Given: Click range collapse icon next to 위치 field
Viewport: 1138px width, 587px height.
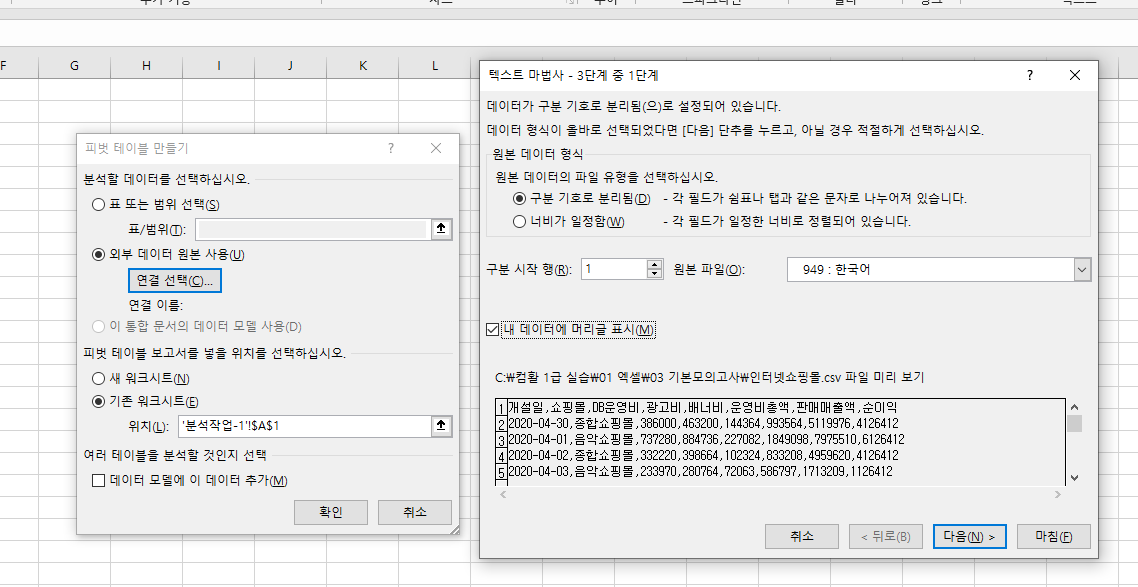Looking at the screenshot, I should [439, 426].
